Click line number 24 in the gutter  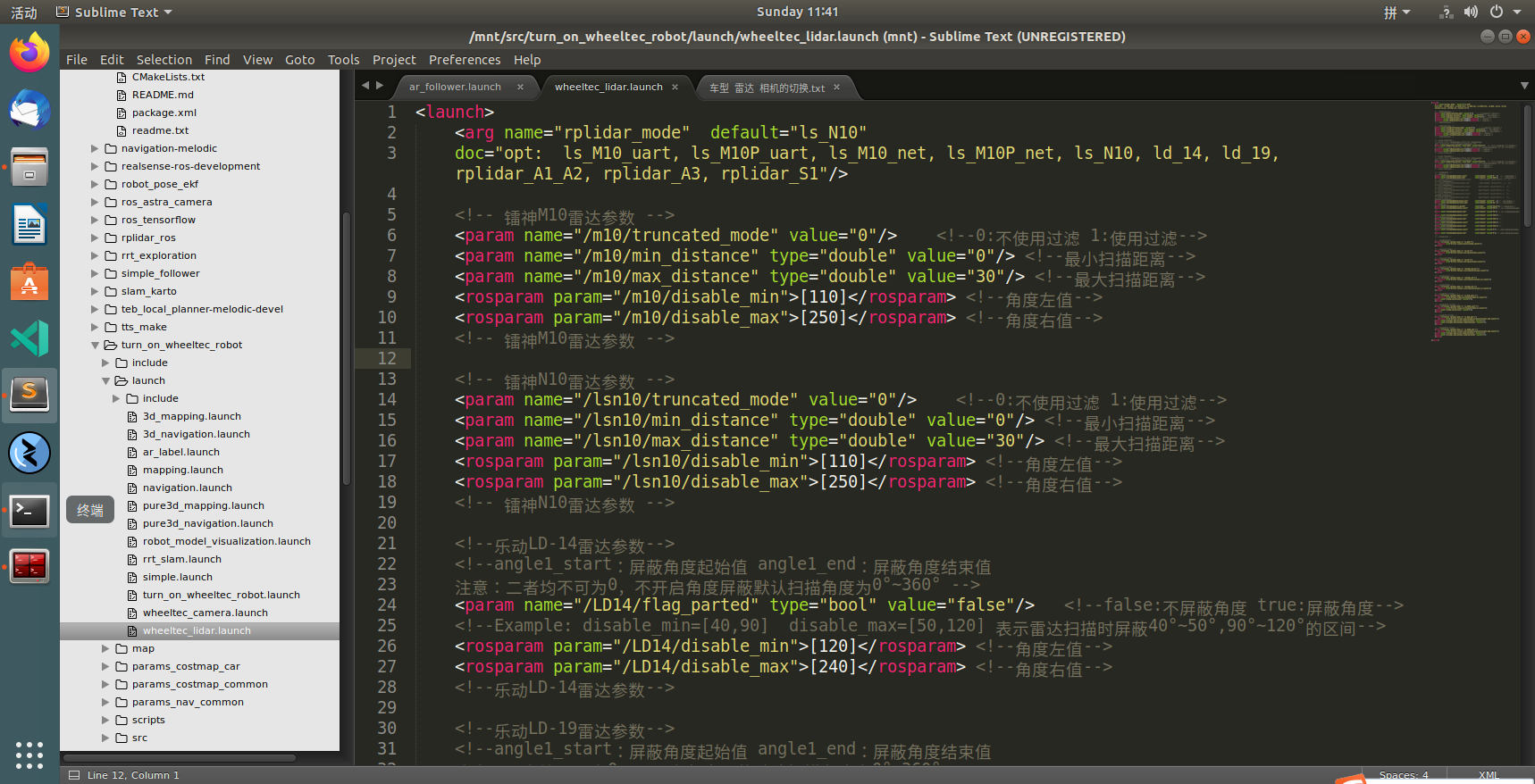[x=387, y=605]
